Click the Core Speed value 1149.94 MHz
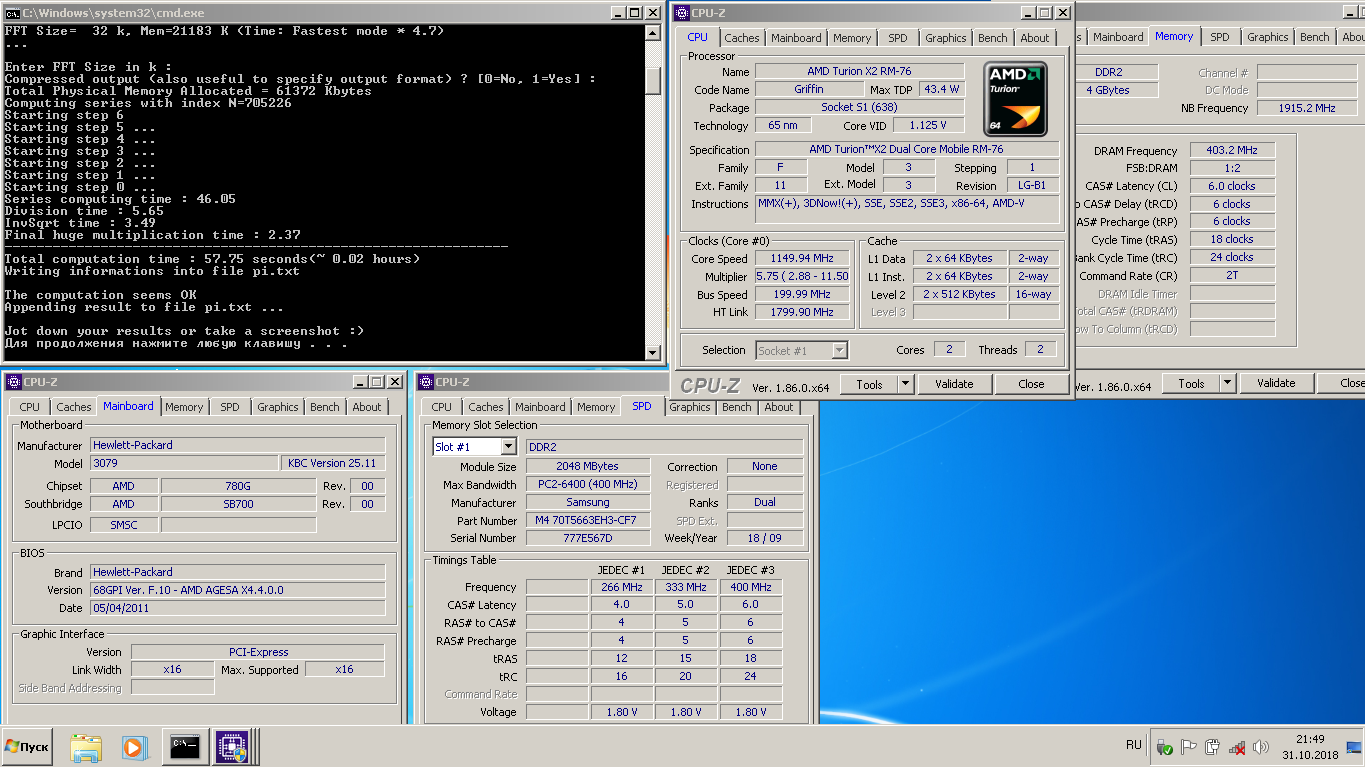The height and width of the screenshot is (767, 1365). (x=802, y=259)
